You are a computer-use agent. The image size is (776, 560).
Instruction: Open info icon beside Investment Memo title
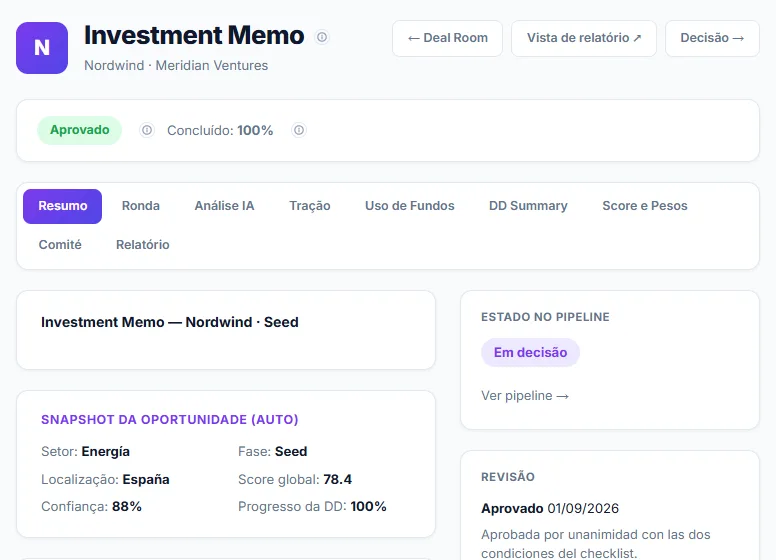322,37
